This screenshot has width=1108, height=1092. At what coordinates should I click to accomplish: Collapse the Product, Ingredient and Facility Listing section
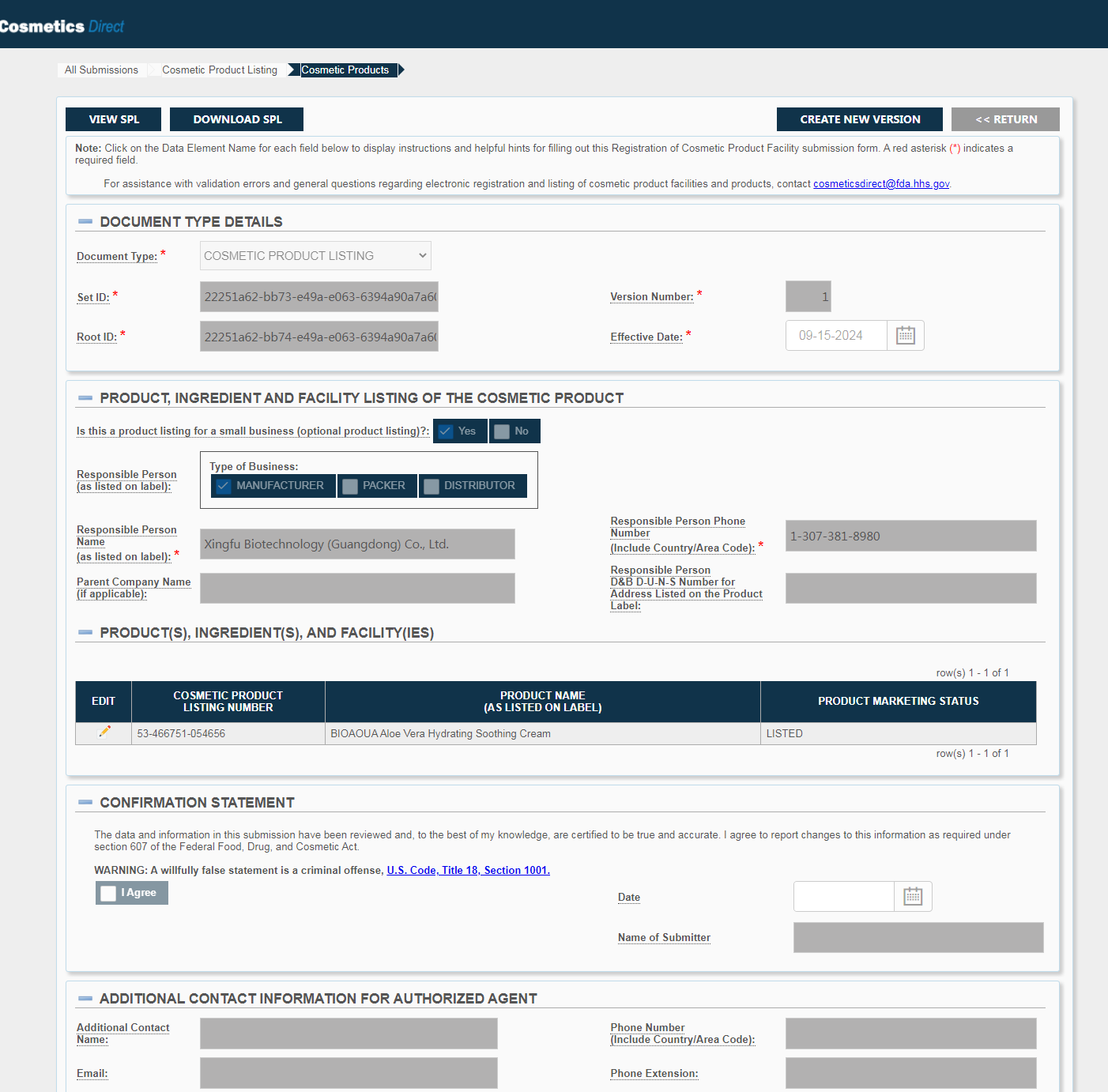point(85,398)
